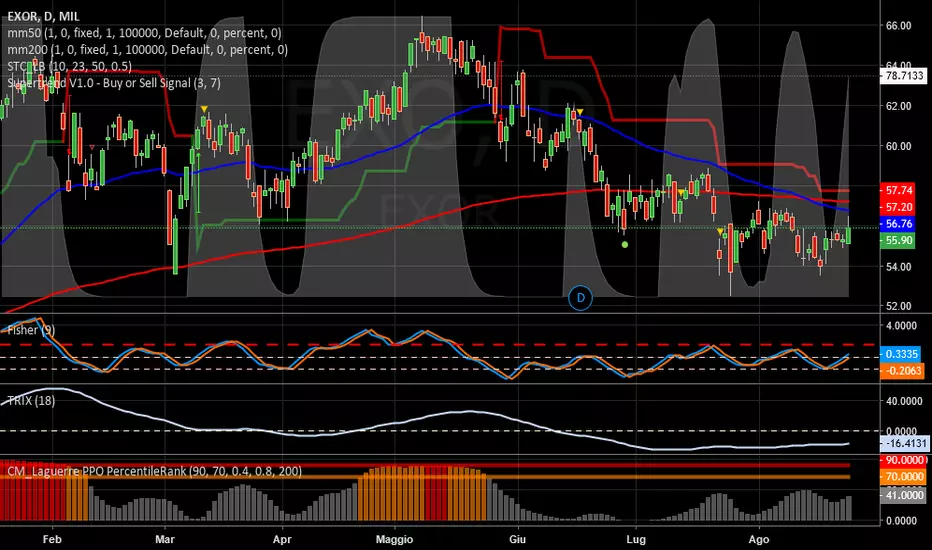This screenshot has height=550, width=932.
Task: Click the Ago label on time axis
Action: (x=758, y=539)
